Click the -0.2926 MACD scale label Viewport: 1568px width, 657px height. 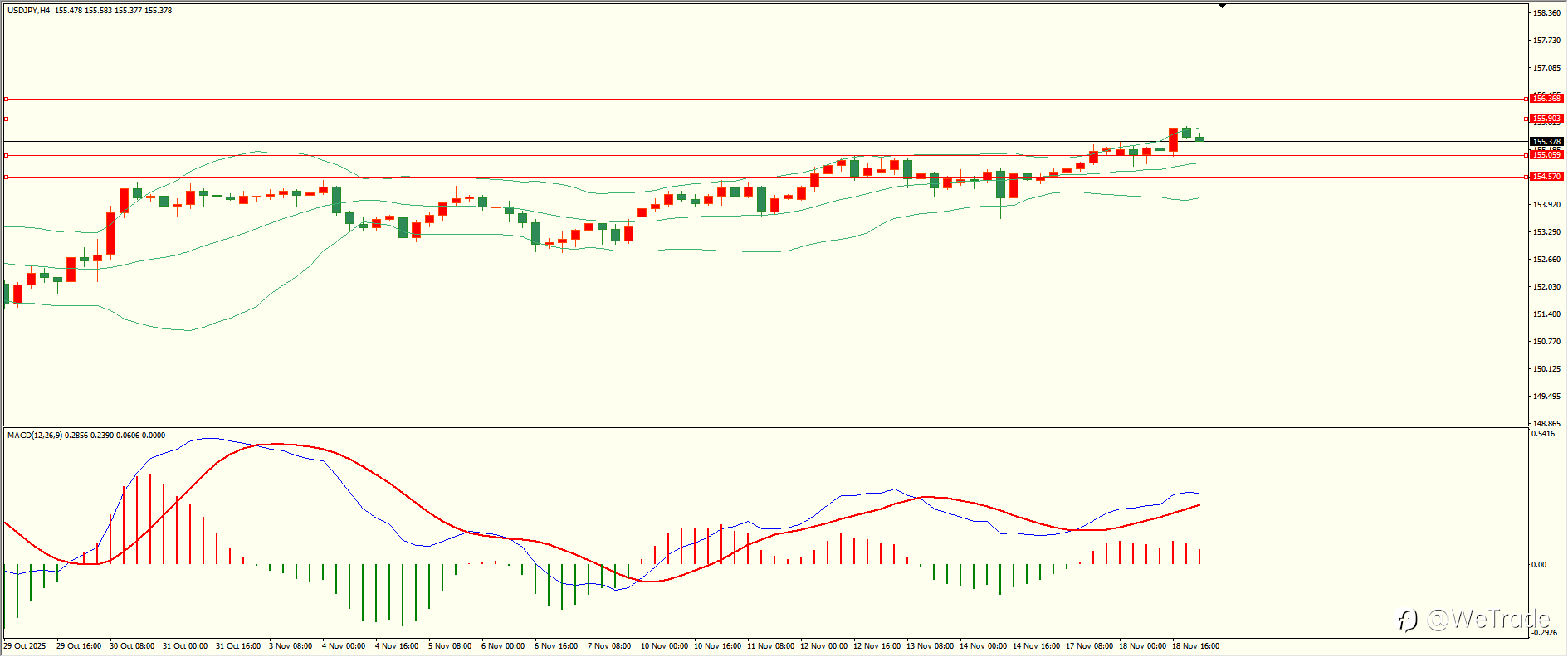point(1543,633)
